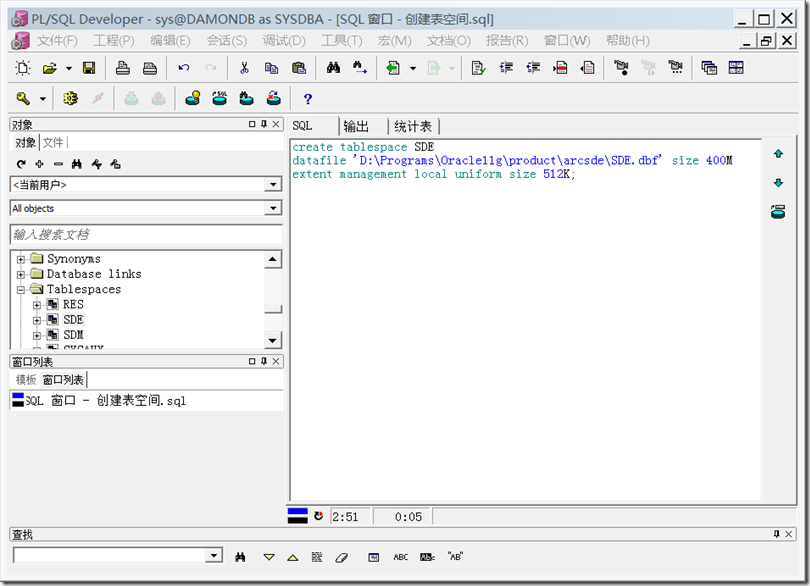The height and width of the screenshot is (586, 810).
Task: Click the Paste clipboard icon
Action: [x=299, y=68]
